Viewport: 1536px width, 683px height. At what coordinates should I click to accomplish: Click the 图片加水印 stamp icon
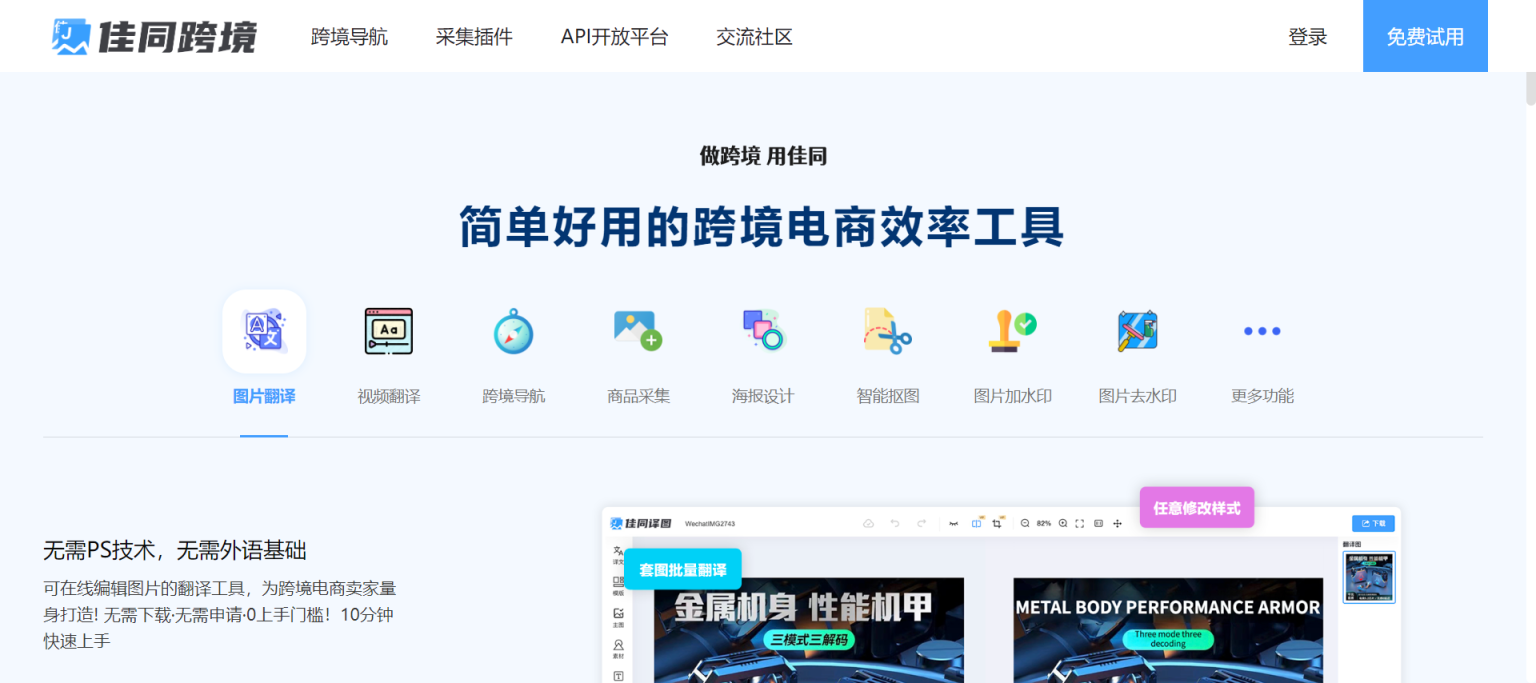tap(1012, 331)
